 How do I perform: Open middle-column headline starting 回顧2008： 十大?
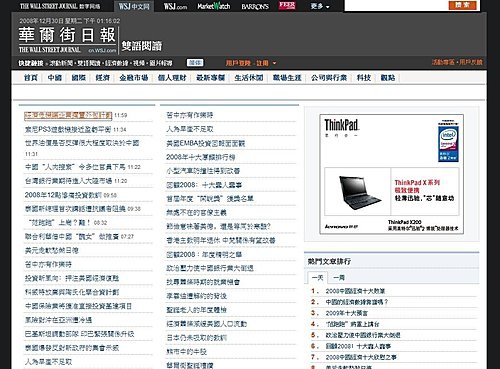point(204,185)
